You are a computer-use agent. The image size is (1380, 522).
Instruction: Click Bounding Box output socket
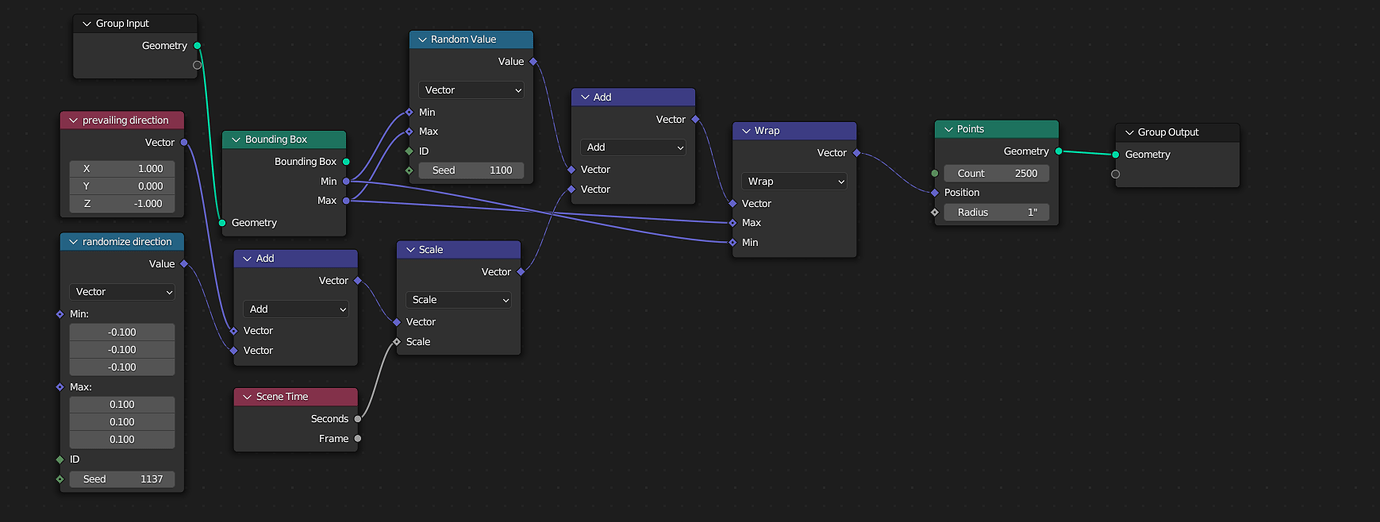tap(346, 161)
